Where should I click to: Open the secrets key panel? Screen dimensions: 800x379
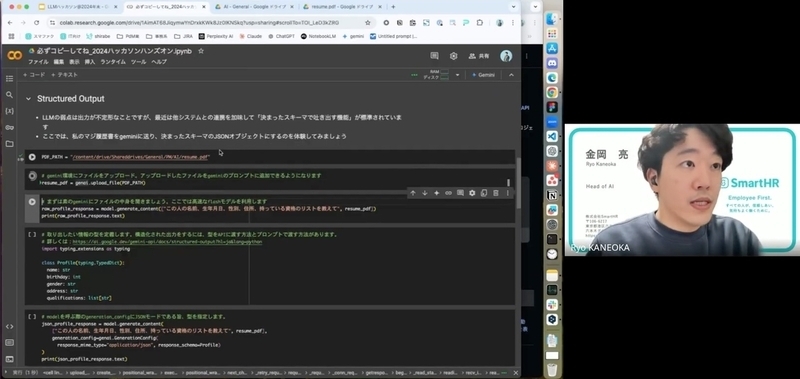(9, 128)
